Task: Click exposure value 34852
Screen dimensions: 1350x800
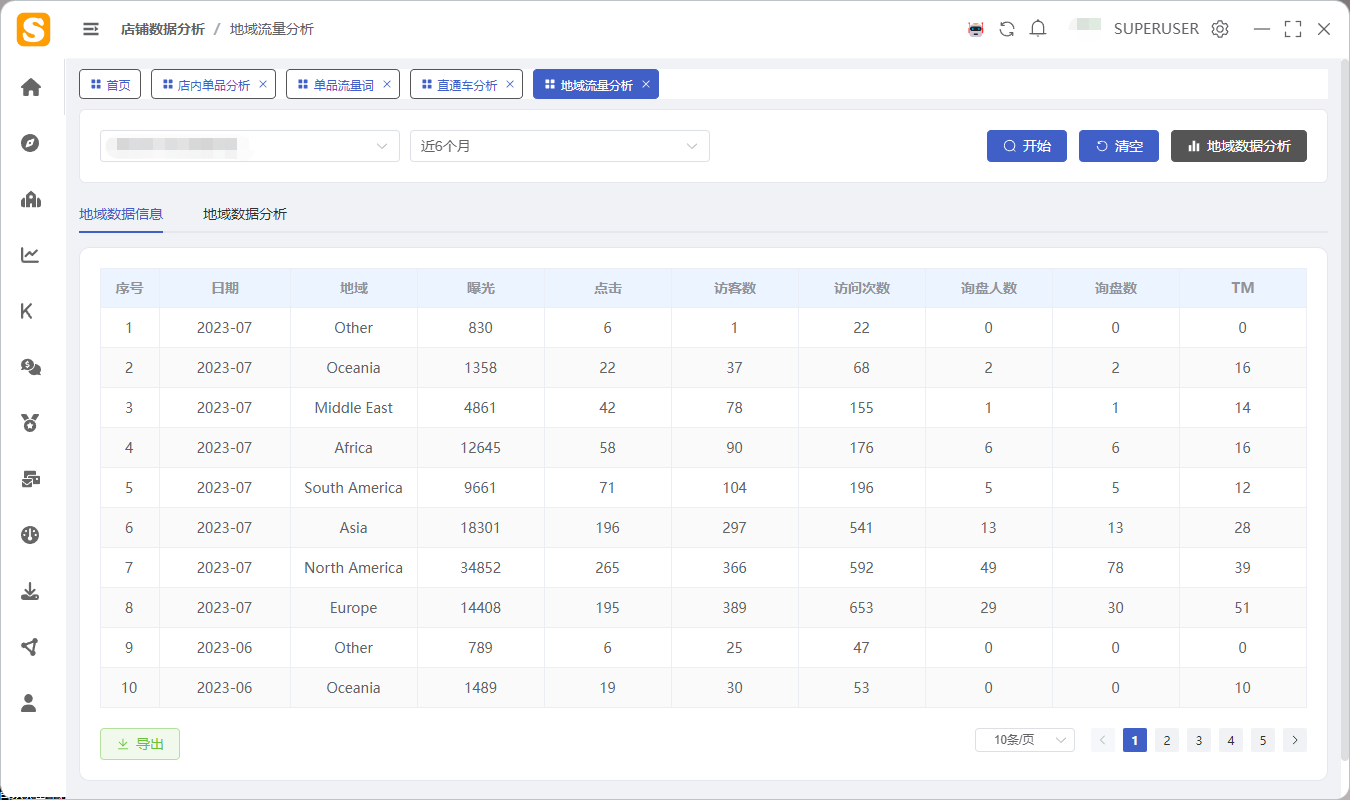Action: coord(481,568)
